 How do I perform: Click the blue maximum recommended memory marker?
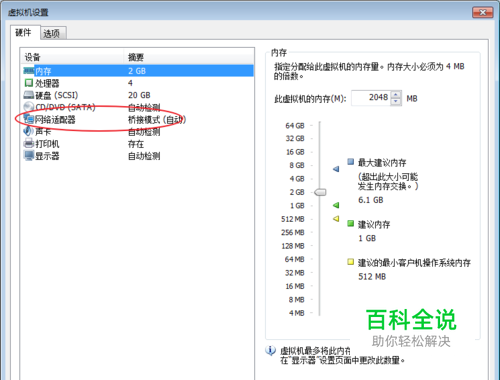coord(336,169)
